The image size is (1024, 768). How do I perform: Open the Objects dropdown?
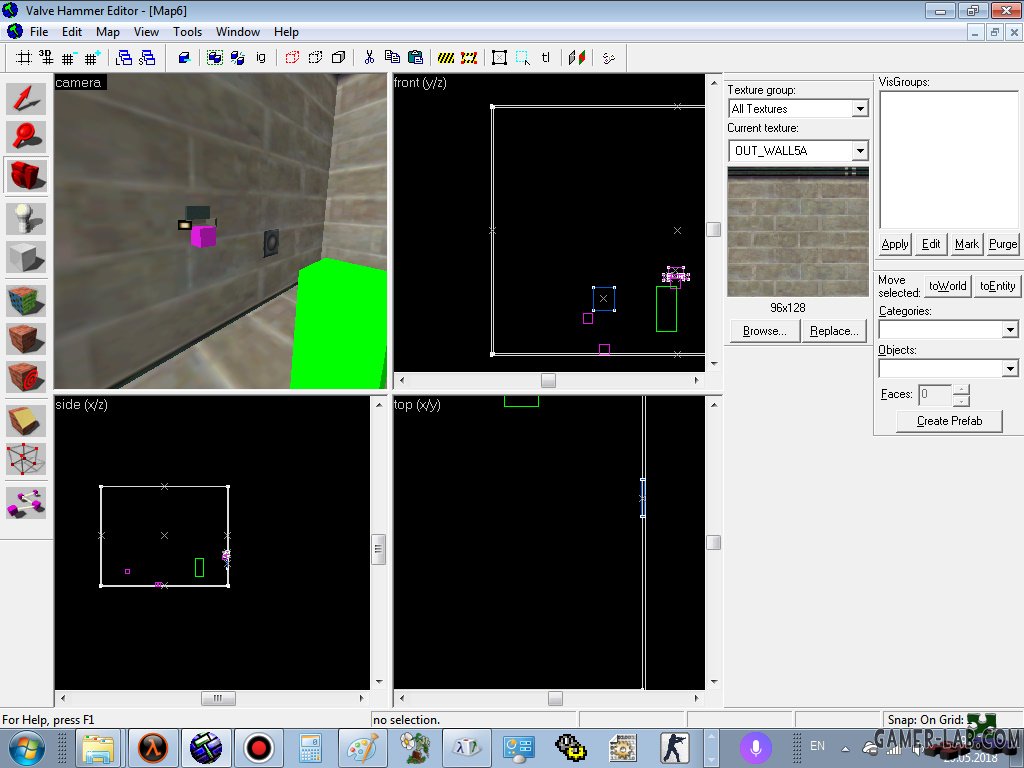[1010, 368]
